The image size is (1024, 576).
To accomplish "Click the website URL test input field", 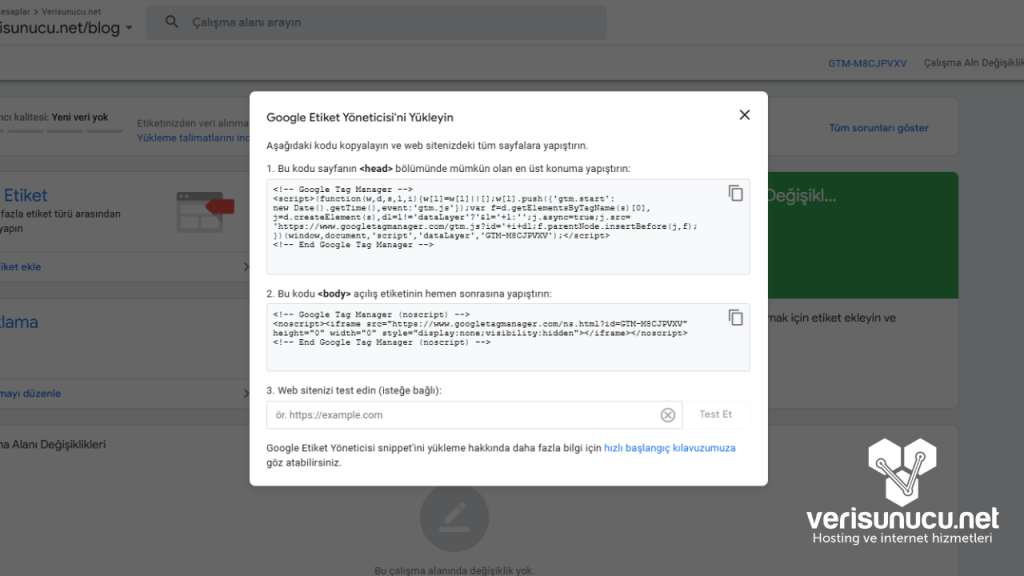I will pyautogui.click(x=474, y=415).
